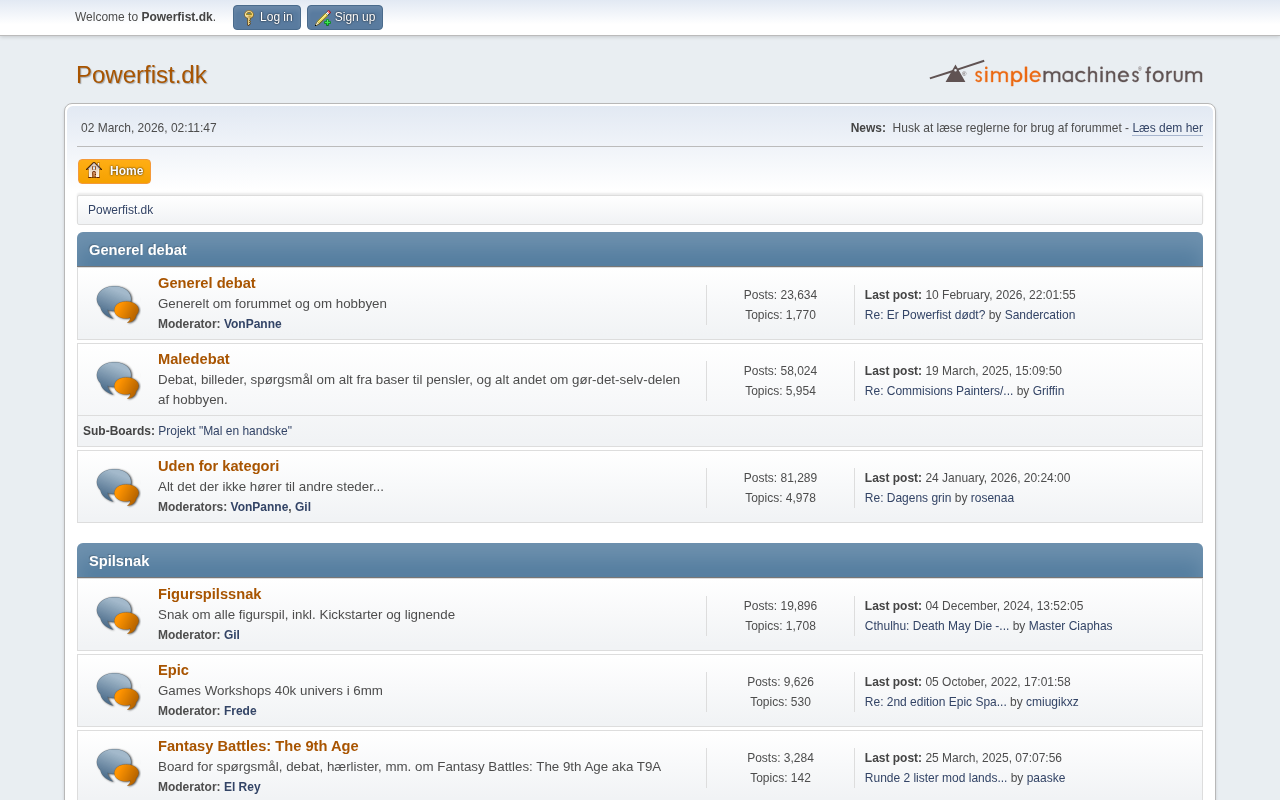Viewport: 1280px width, 800px height.
Task: Click the Log in button
Action: tap(267, 17)
